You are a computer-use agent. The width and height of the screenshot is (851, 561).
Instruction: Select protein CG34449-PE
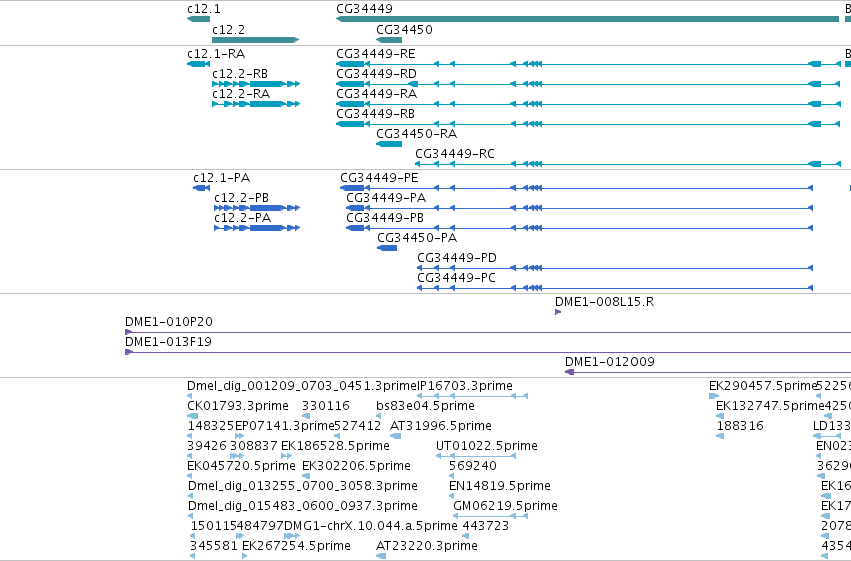pyautogui.click(x=576, y=188)
